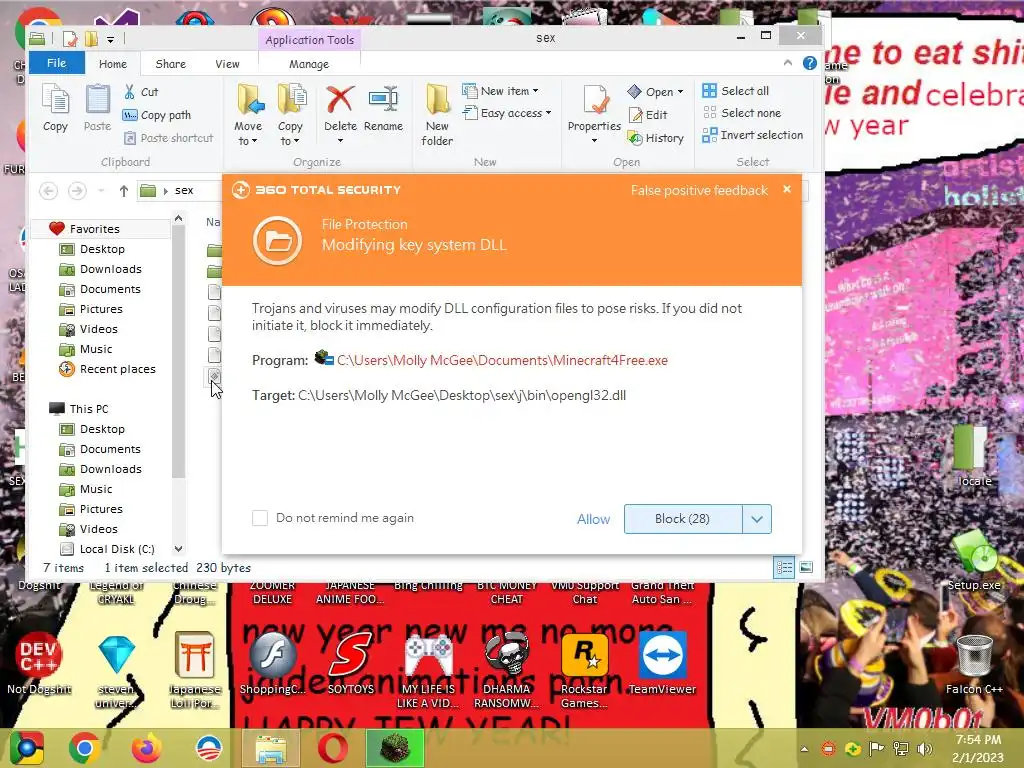Screen dimensions: 1024x768
Task: Select Recent places in sidebar
Action: [118, 369]
